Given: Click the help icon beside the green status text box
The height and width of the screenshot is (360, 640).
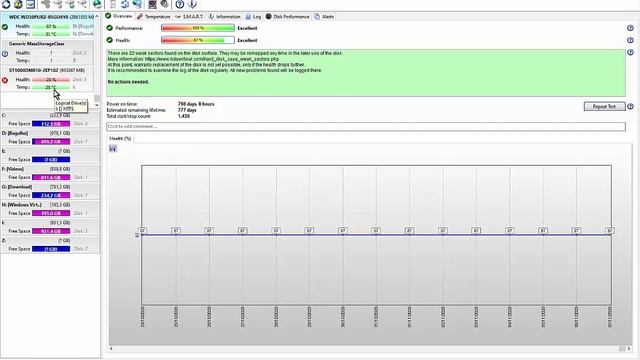Looking at the screenshot, I should coord(630,52).
